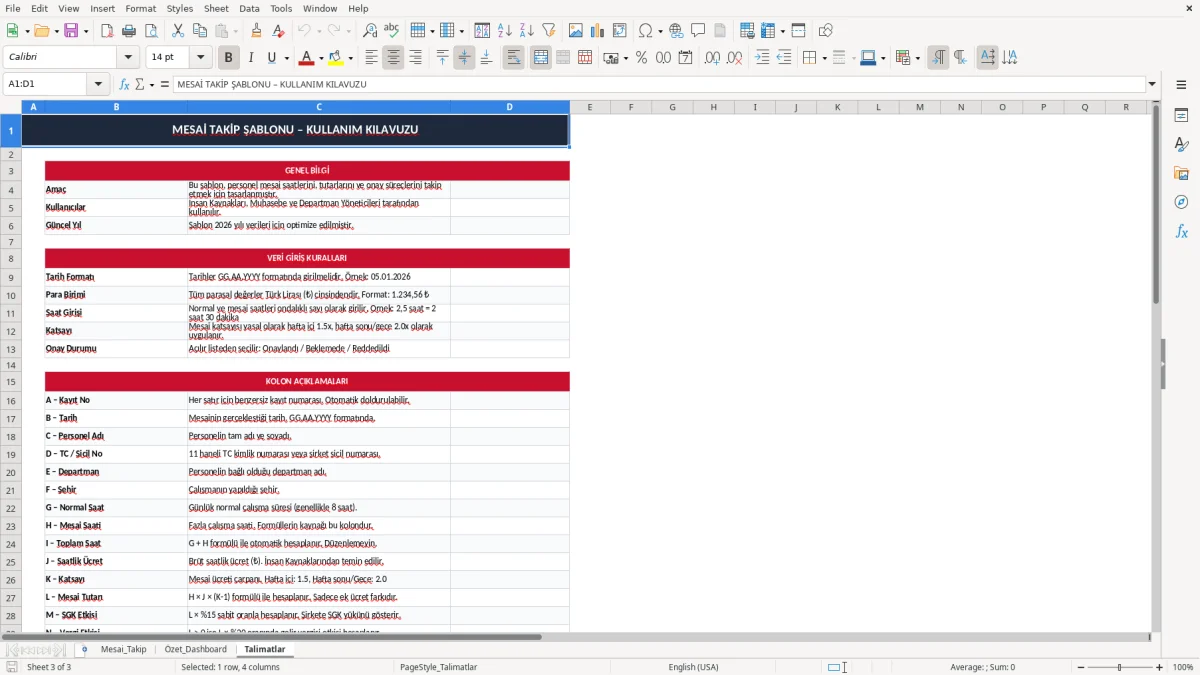Insert Comment speech bubble icon
Viewport: 1200px width, 675px height.
pyautogui.click(x=698, y=31)
